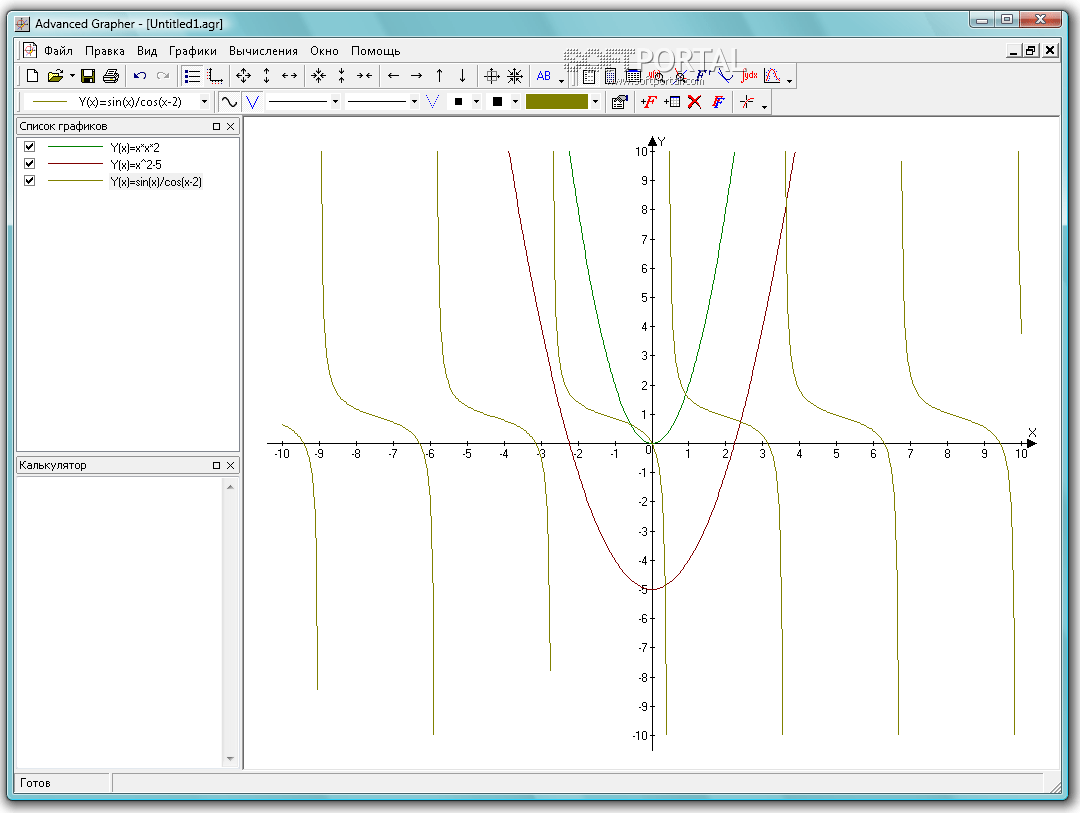Add a table graph with +table icon
Image resolution: width=1080 pixels, height=813 pixels.
coord(672,102)
